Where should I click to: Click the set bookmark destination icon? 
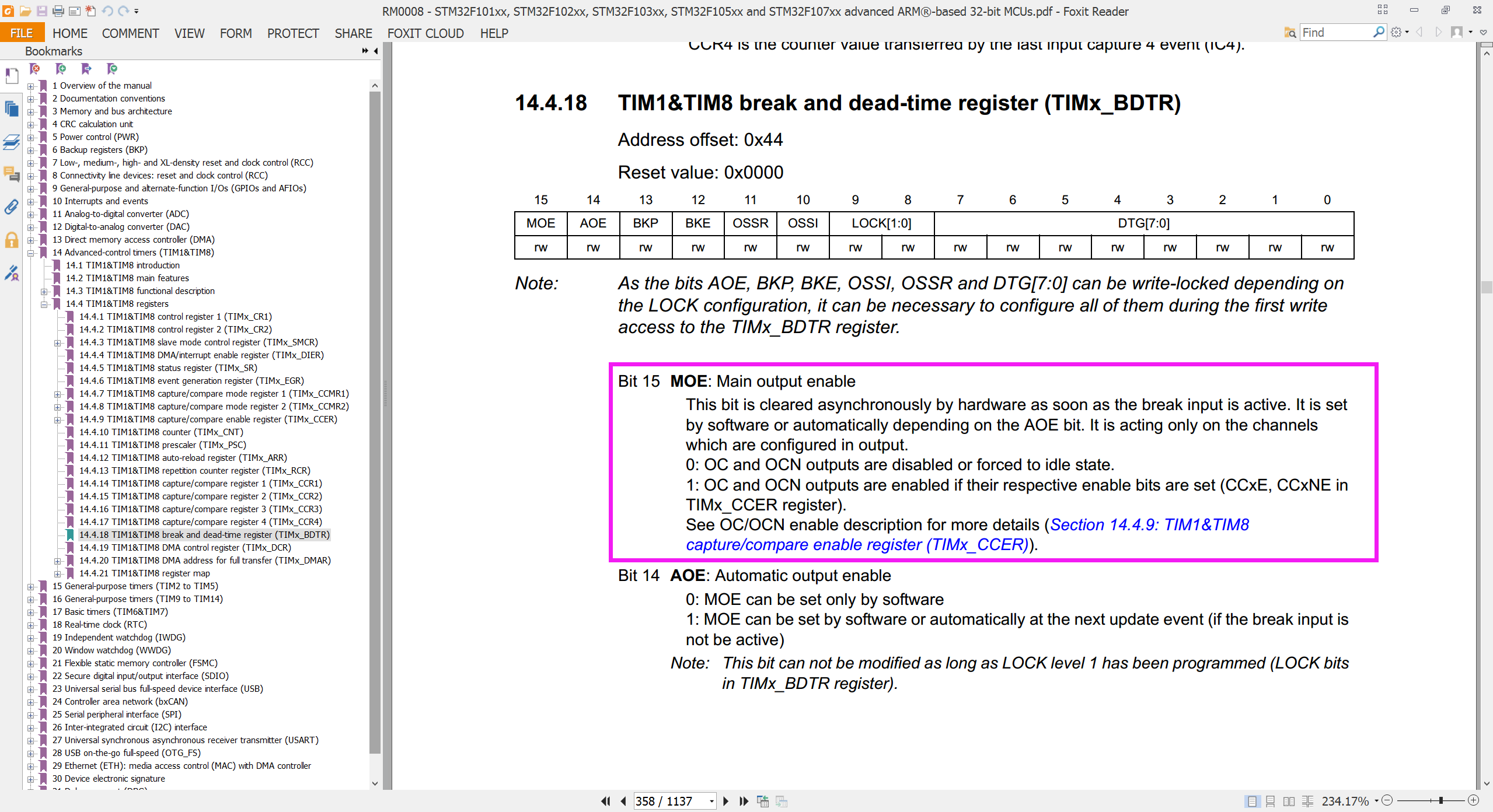coord(86,69)
